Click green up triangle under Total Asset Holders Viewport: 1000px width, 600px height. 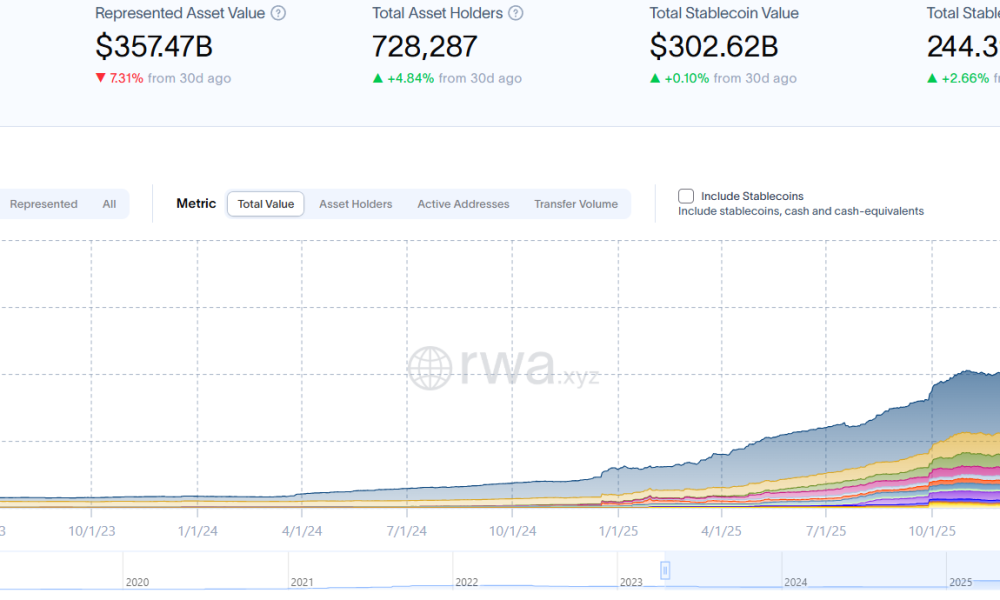[377, 79]
